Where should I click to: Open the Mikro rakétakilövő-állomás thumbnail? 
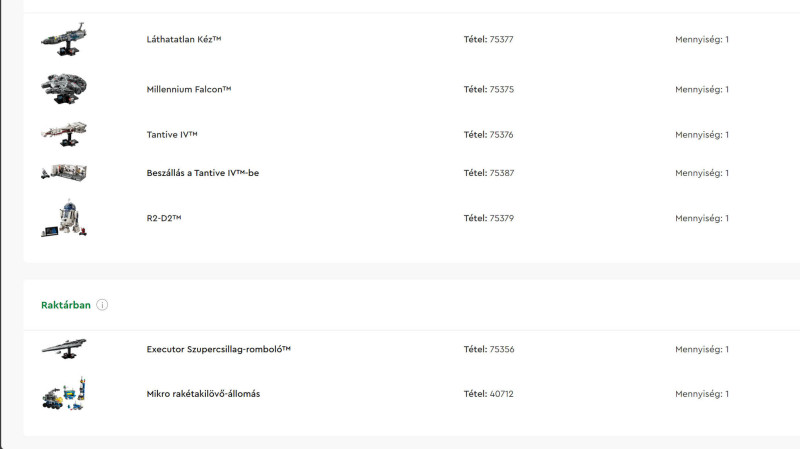(x=64, y=393)
